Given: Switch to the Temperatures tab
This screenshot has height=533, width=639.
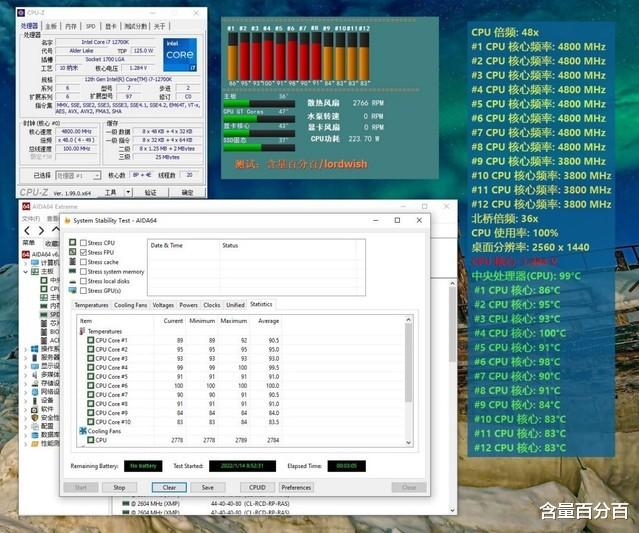Looking at the screenshot, I should click(x=91, y=305).
